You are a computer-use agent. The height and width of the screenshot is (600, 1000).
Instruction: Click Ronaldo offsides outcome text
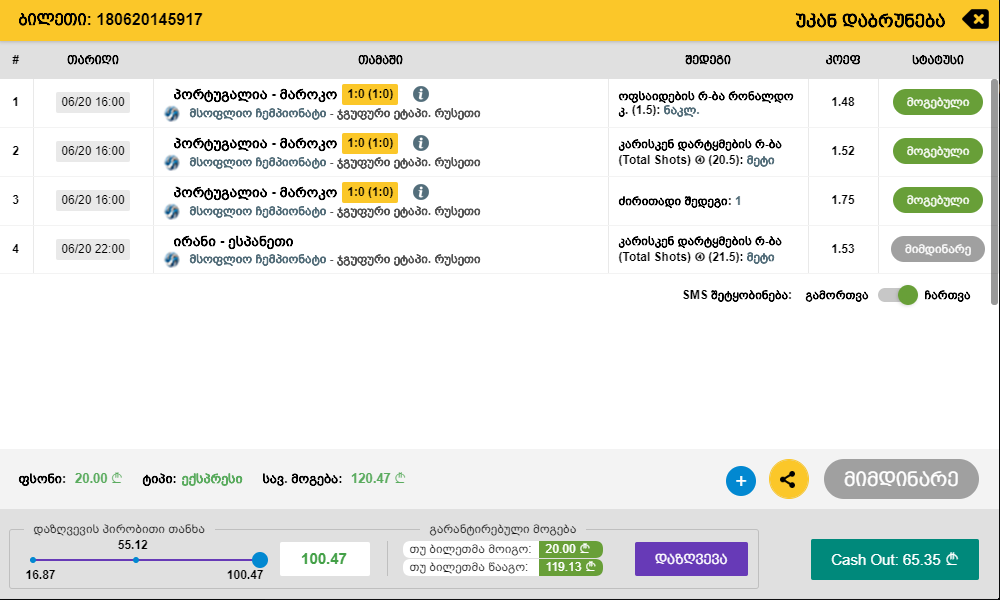pyautogui.click(x=705, y=103)
